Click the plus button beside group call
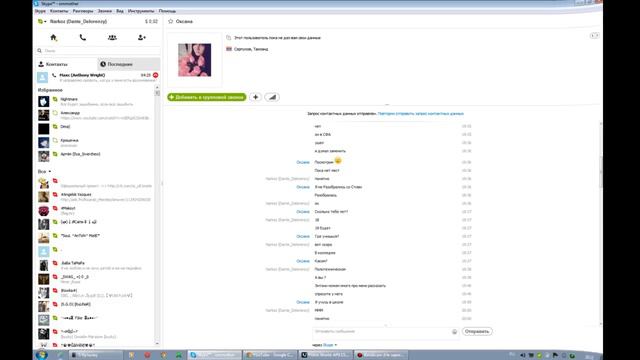 click(x=256, y=97)
